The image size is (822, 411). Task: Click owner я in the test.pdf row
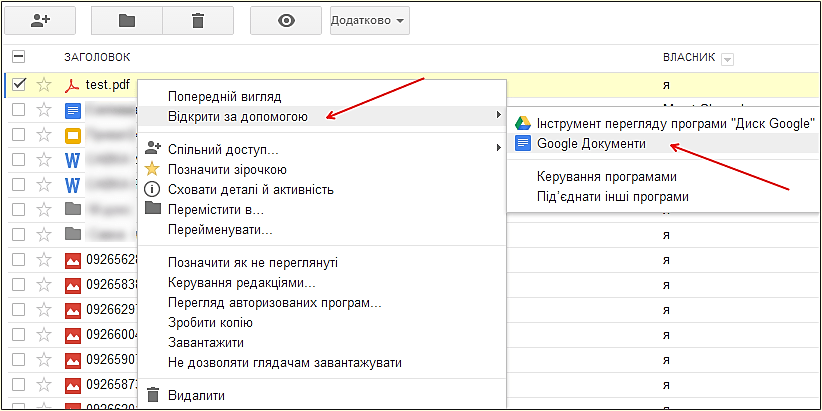tap(667, 85)
